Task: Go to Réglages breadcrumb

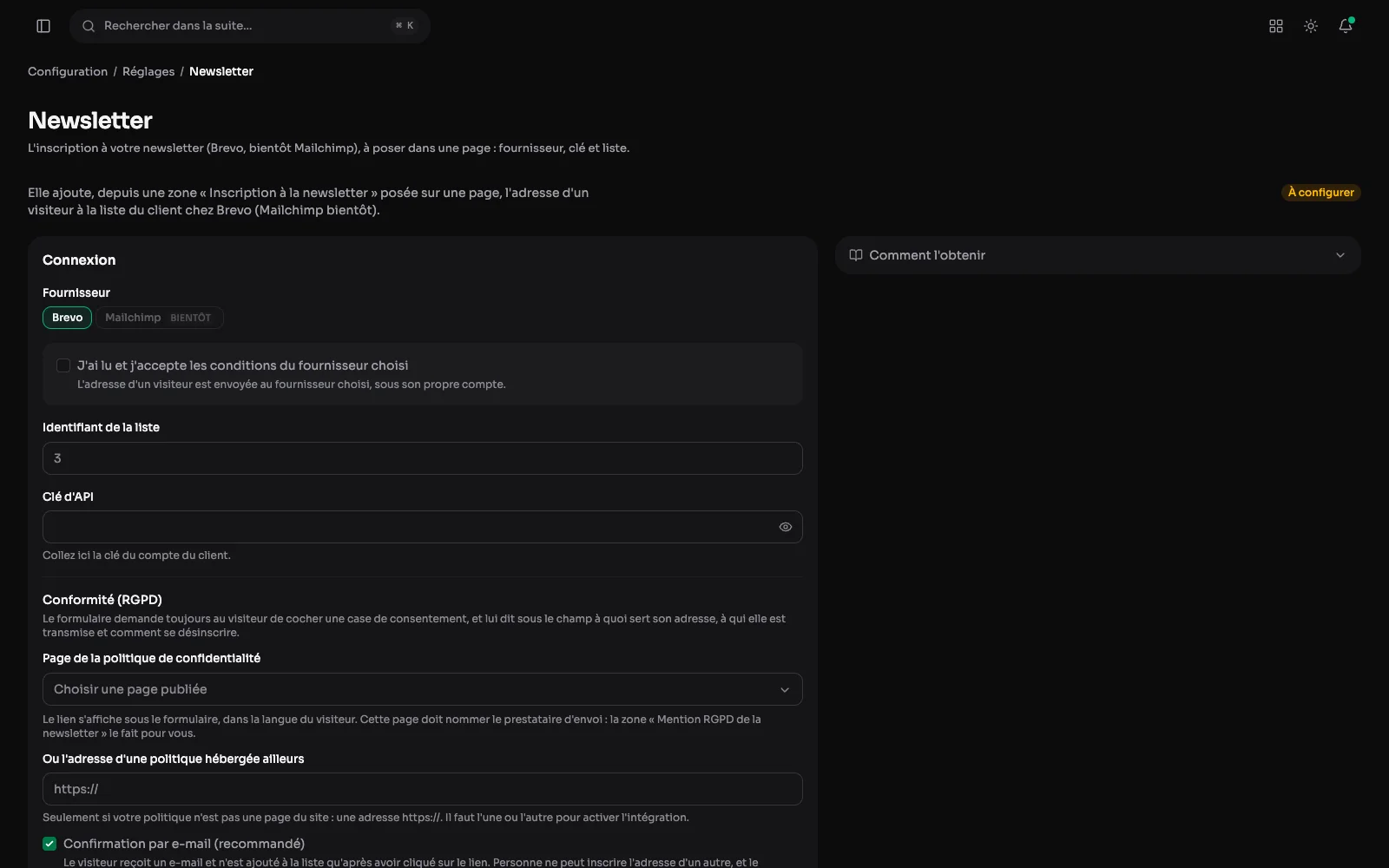Action: coord(148,71)
